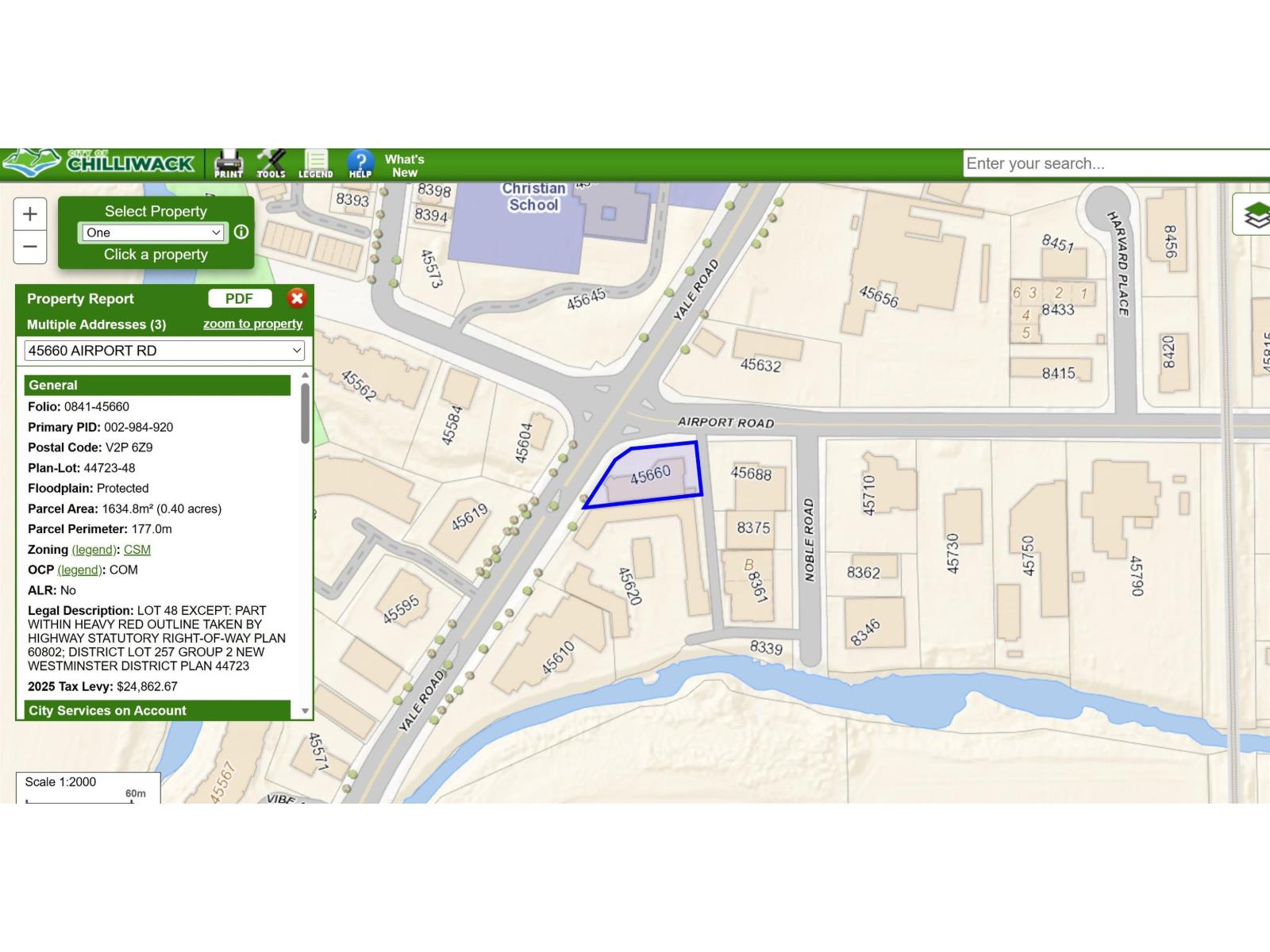Expand the City Services on Account section
This screenshot has width=1270, height=952.
(108, 711)
